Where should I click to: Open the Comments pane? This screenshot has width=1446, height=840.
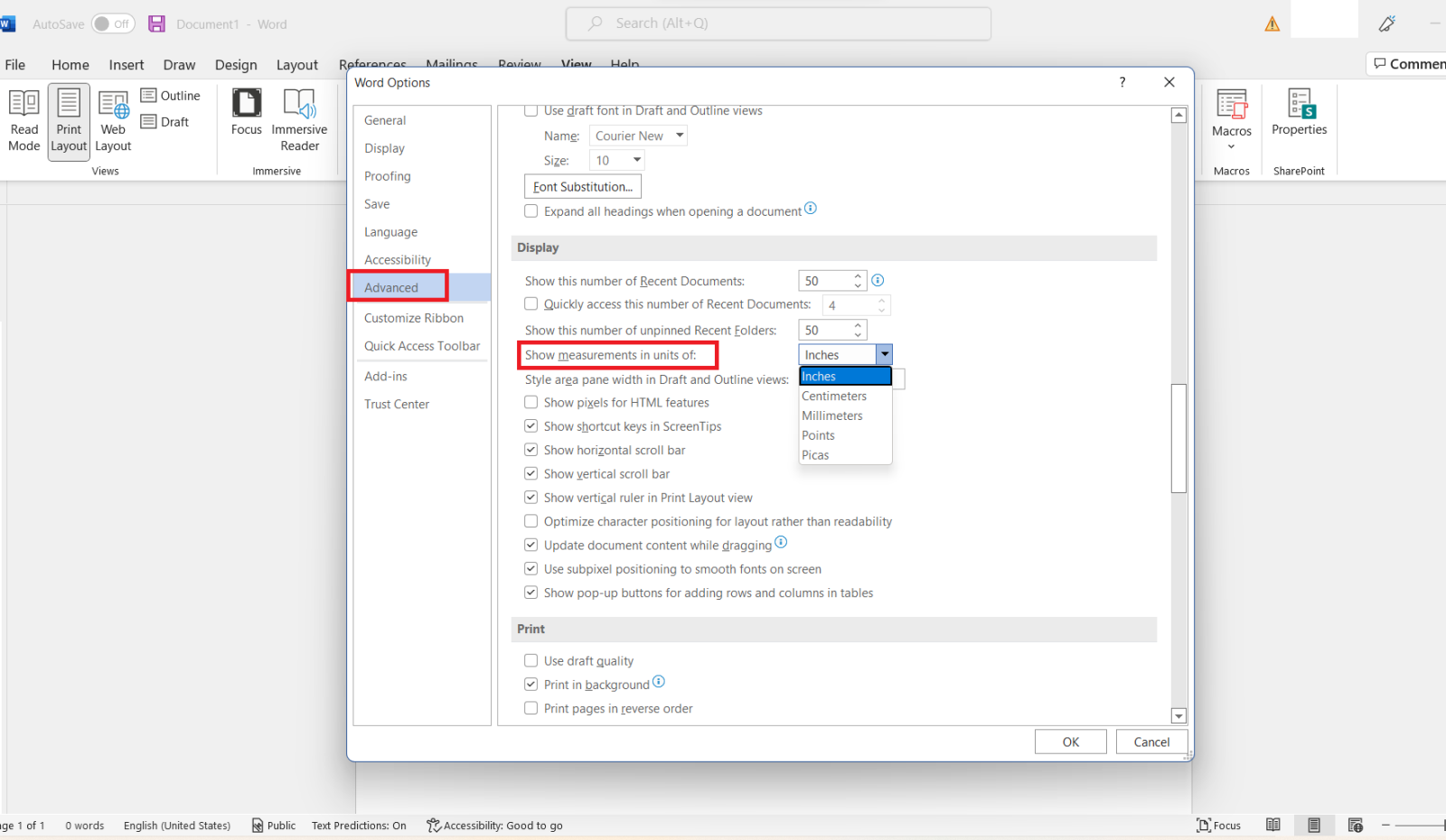[1407, 64]
